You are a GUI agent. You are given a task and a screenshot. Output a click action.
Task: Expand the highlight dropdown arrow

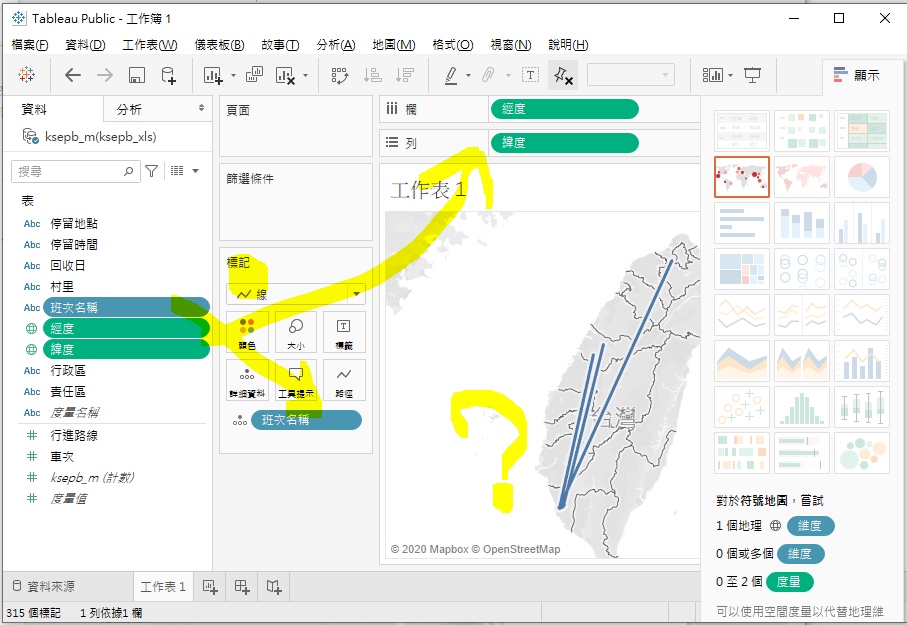(x=469, y=75)
